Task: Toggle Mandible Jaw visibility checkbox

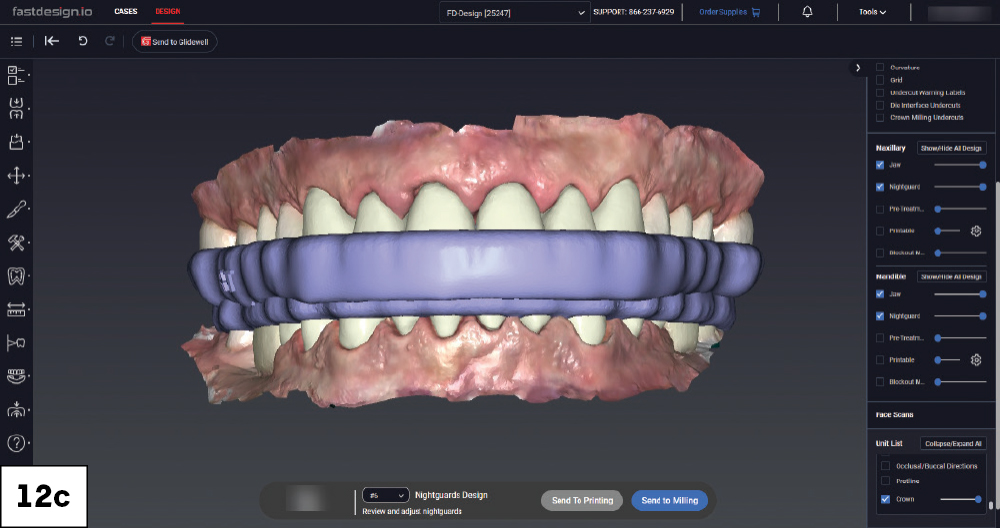Action: click(x=880, y=294)
